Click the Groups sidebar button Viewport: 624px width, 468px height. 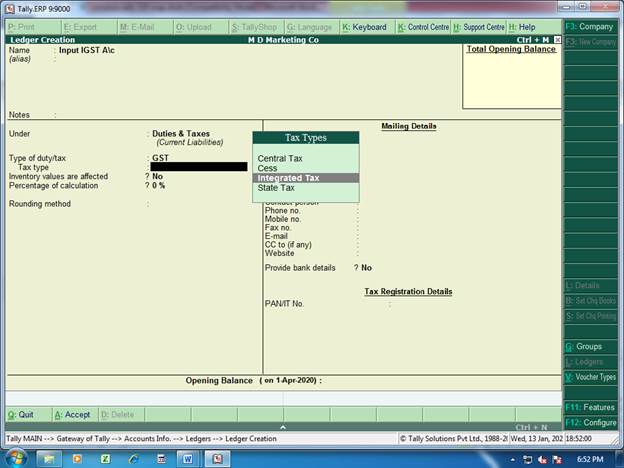(591, 347)
